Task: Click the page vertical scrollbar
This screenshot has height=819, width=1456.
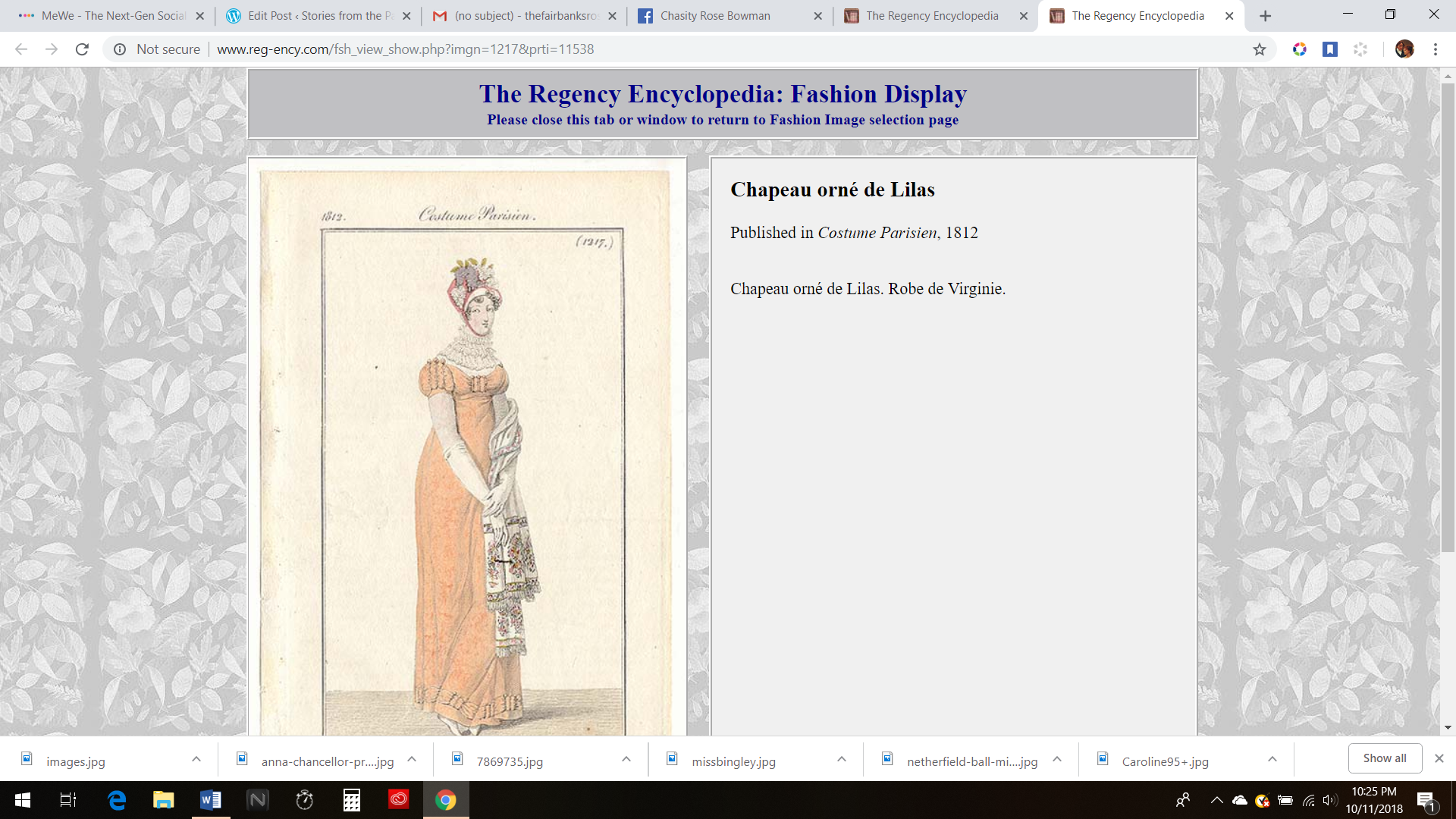Action: pyautogui.click(x=1448, y=318)
